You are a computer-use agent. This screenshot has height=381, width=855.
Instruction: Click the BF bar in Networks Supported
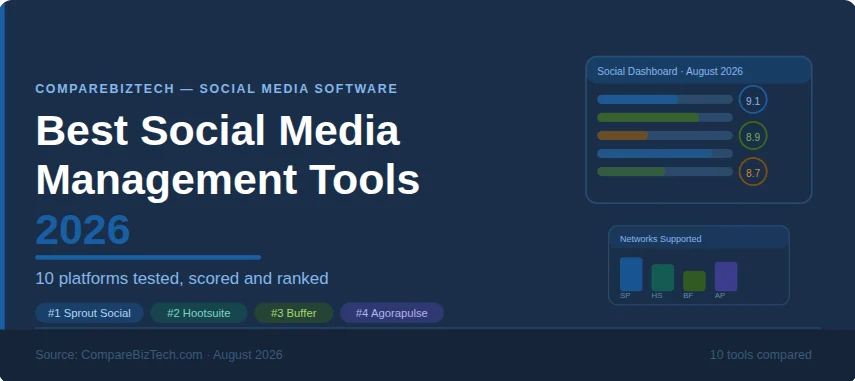(694, 281)
